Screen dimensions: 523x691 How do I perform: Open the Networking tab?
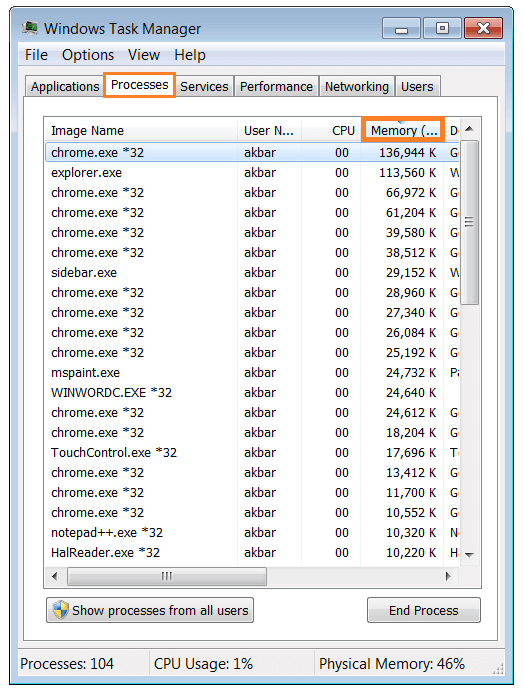coord(357,86)
